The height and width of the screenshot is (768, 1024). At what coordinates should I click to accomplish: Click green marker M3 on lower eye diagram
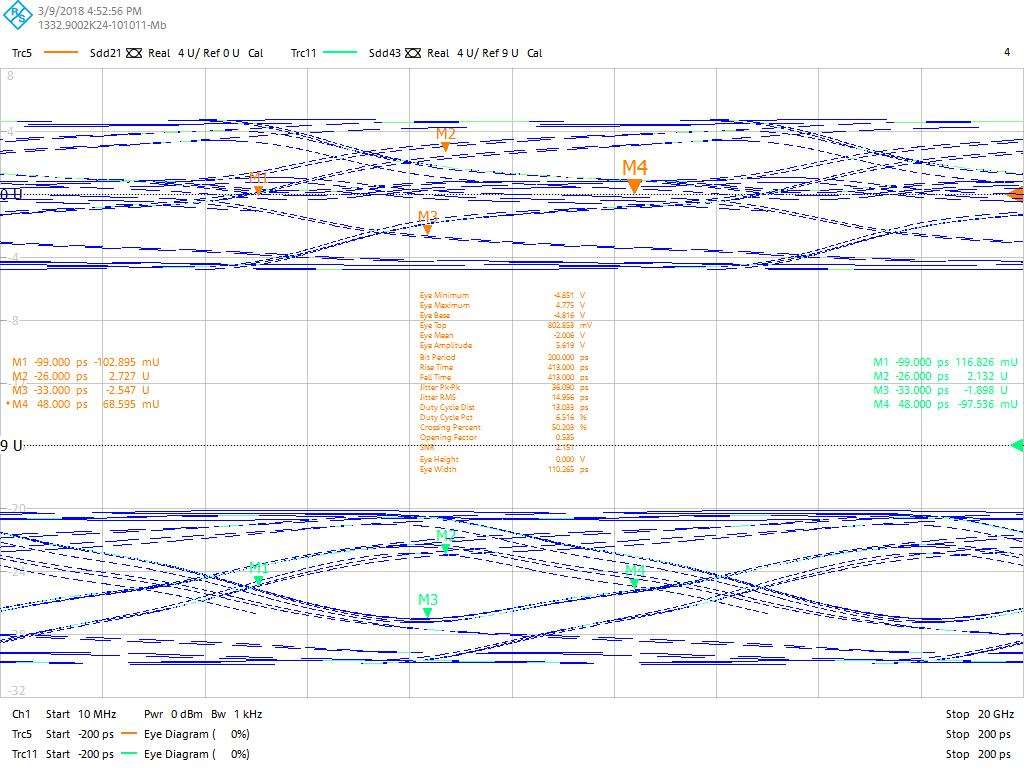(427, 612)
